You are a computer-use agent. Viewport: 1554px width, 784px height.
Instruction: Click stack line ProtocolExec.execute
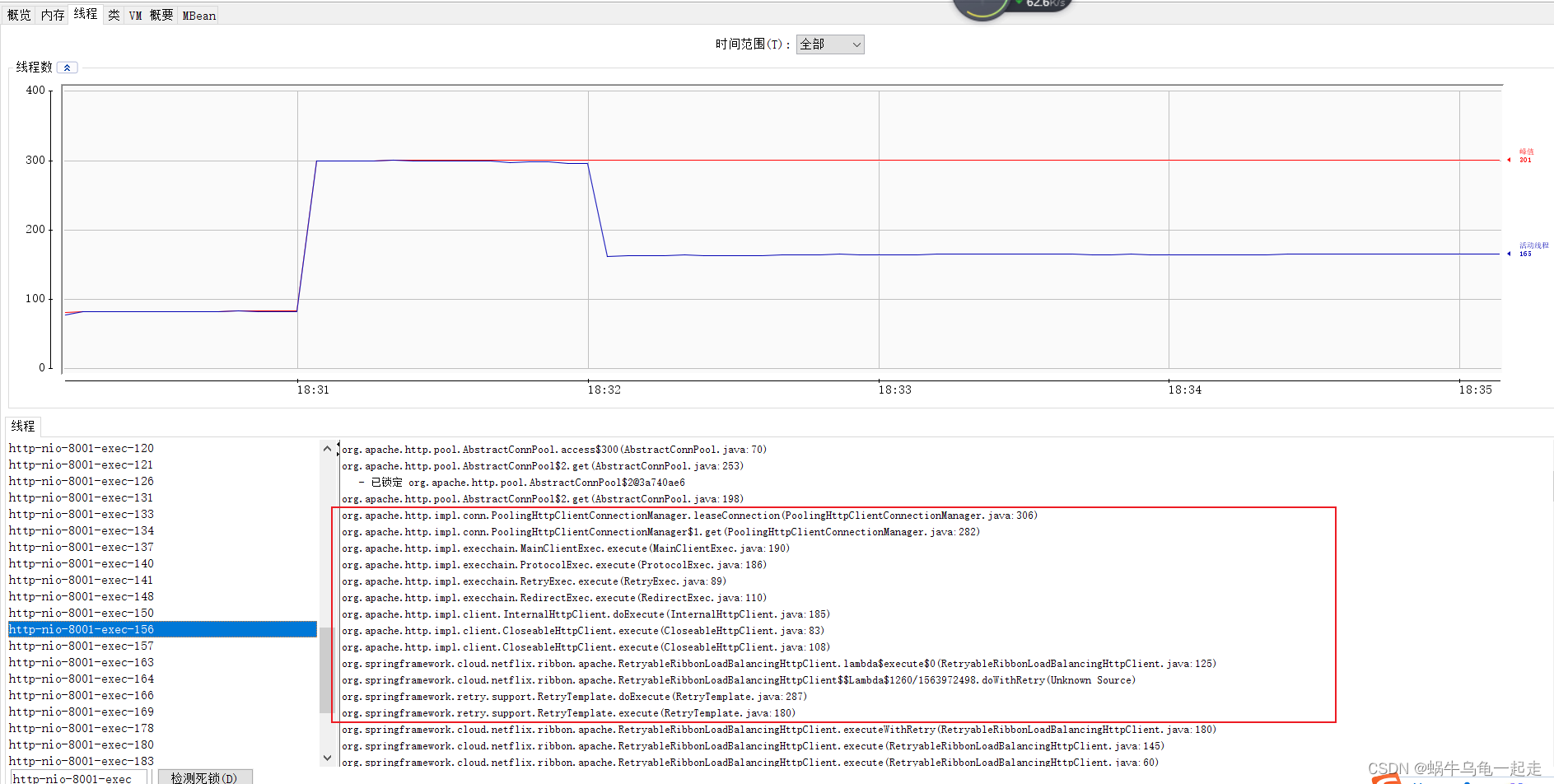(554, 565)
